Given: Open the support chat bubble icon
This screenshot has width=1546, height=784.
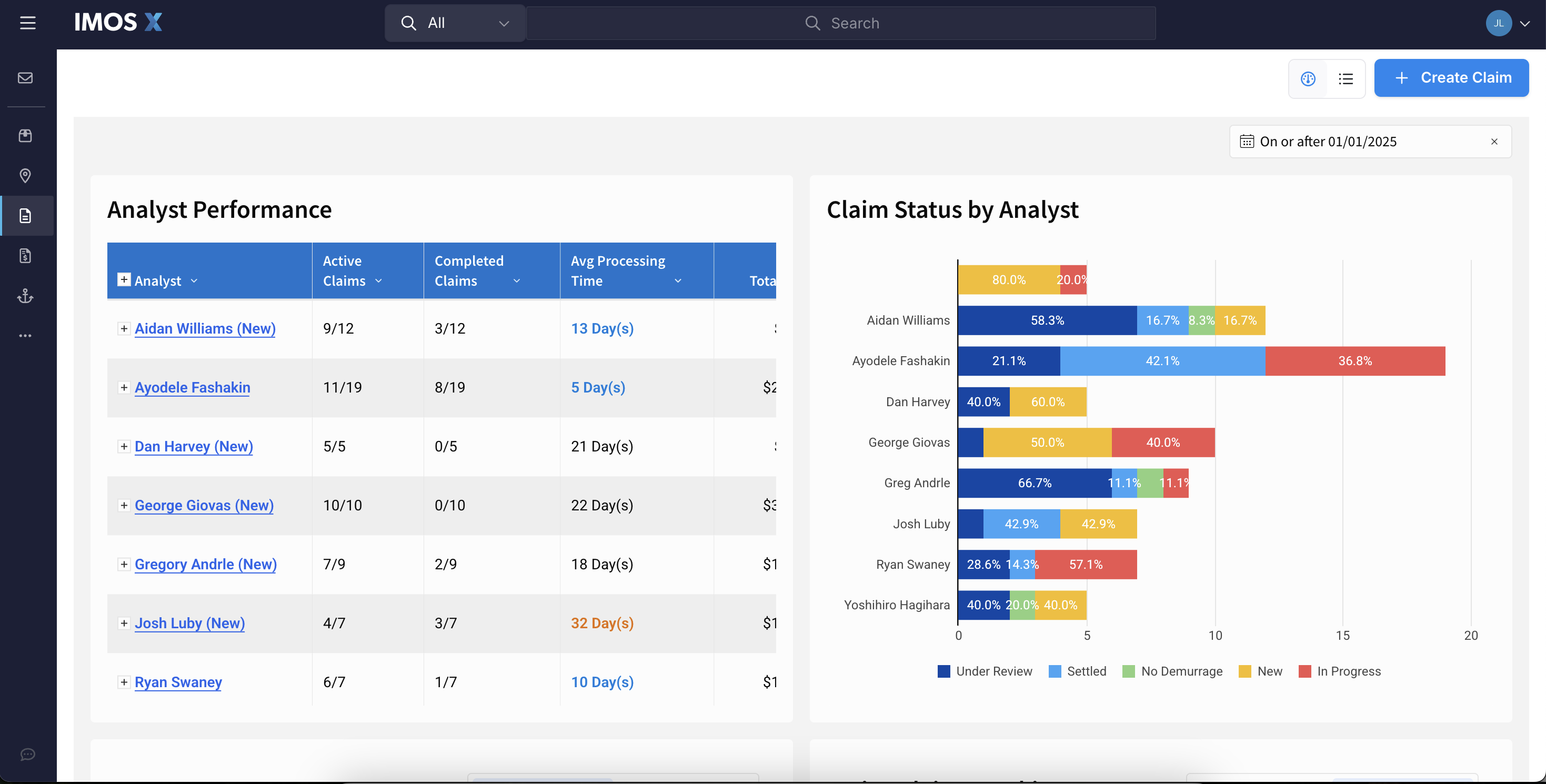Looking at the screenshot, I should [27, 755].
